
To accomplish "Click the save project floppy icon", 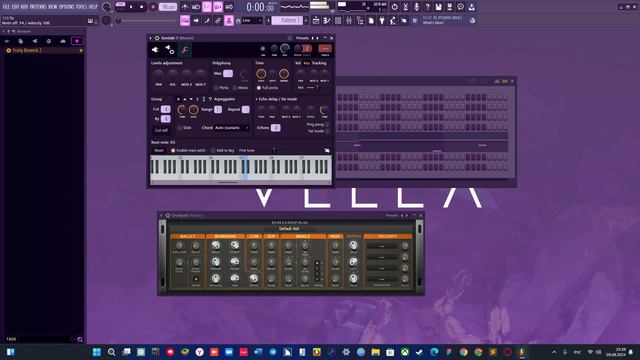I will click(438, 7).
